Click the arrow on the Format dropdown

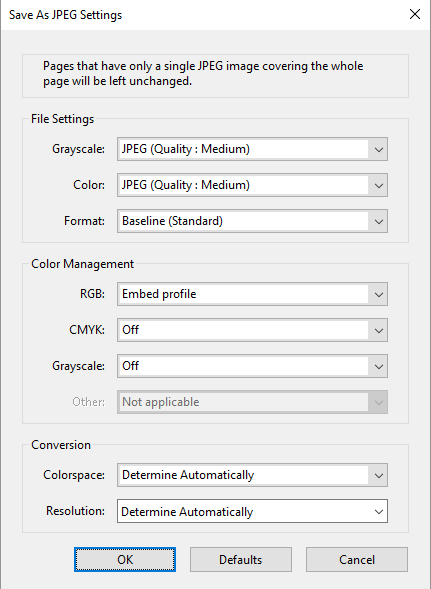click(x=378, y=221)
